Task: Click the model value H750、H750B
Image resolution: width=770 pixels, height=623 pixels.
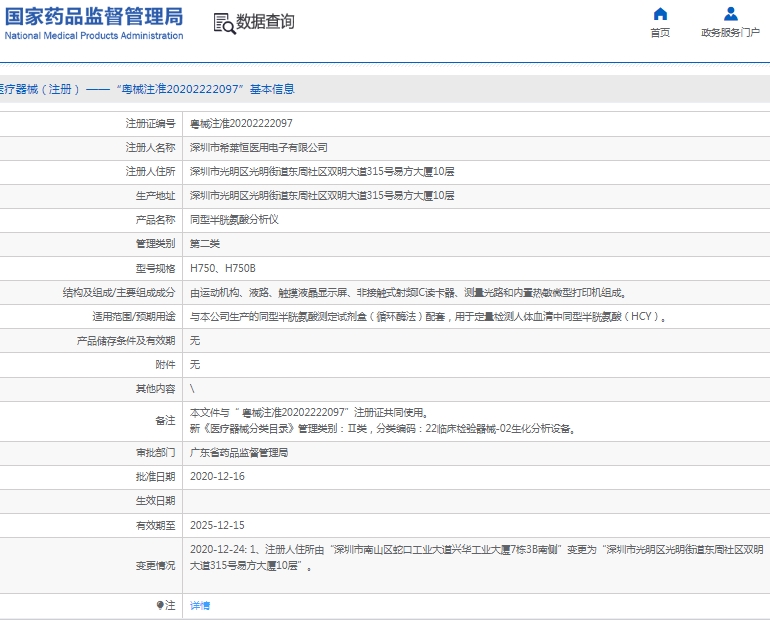Action: pyautogui.click(x=223, y=268)
